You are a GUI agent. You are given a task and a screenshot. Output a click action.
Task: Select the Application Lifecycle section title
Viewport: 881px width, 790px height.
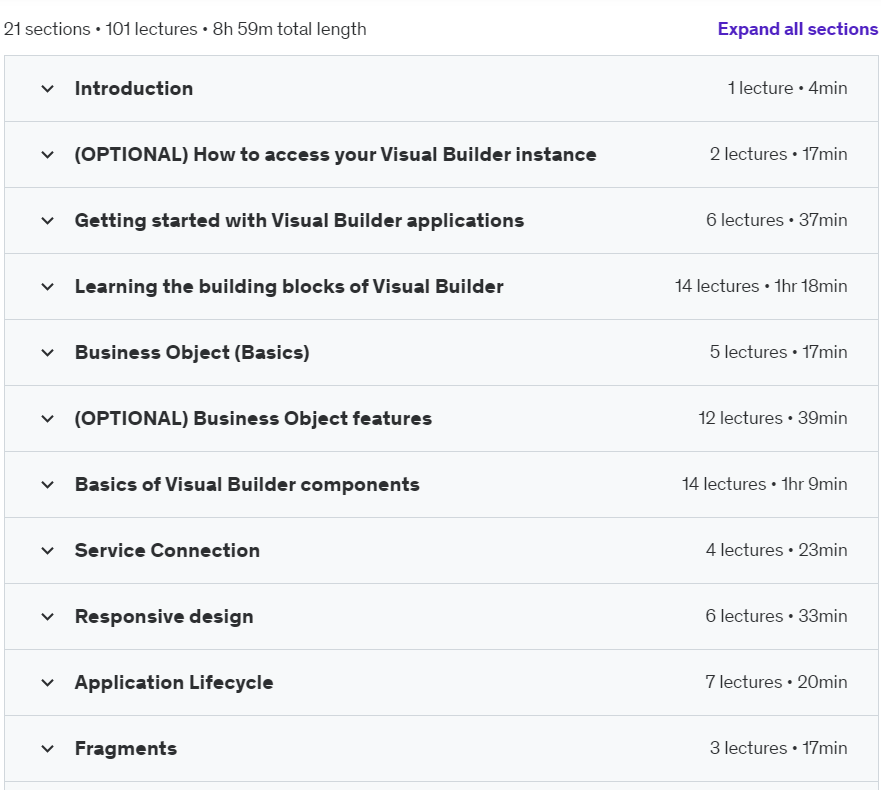point(174,682)
